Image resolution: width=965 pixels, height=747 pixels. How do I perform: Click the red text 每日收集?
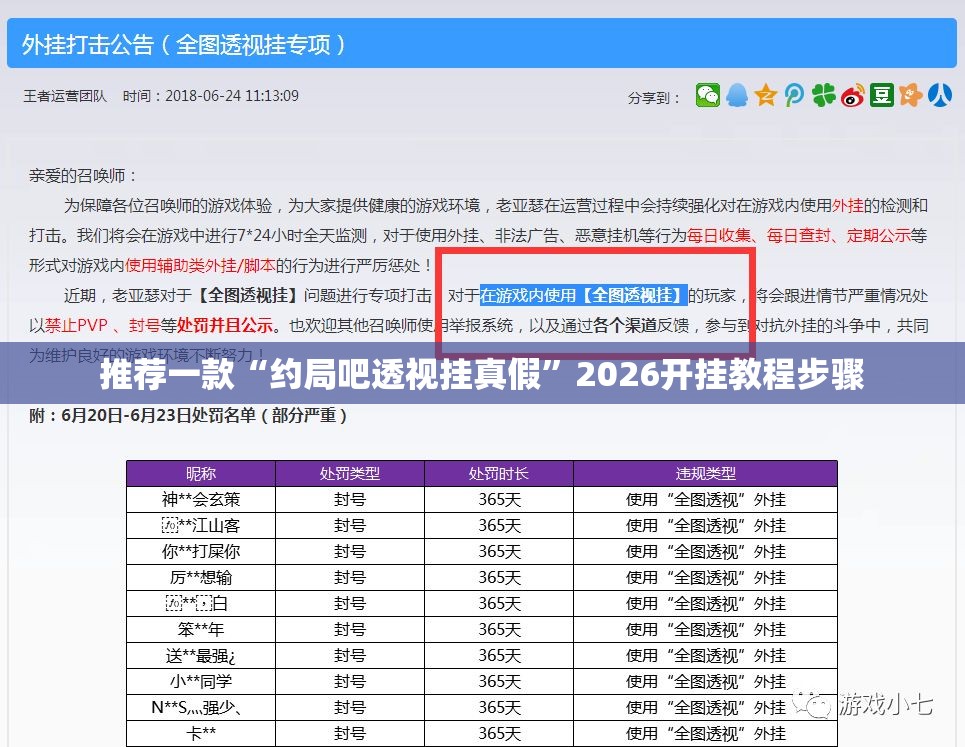pyautogui.click(x=719, y=235)
